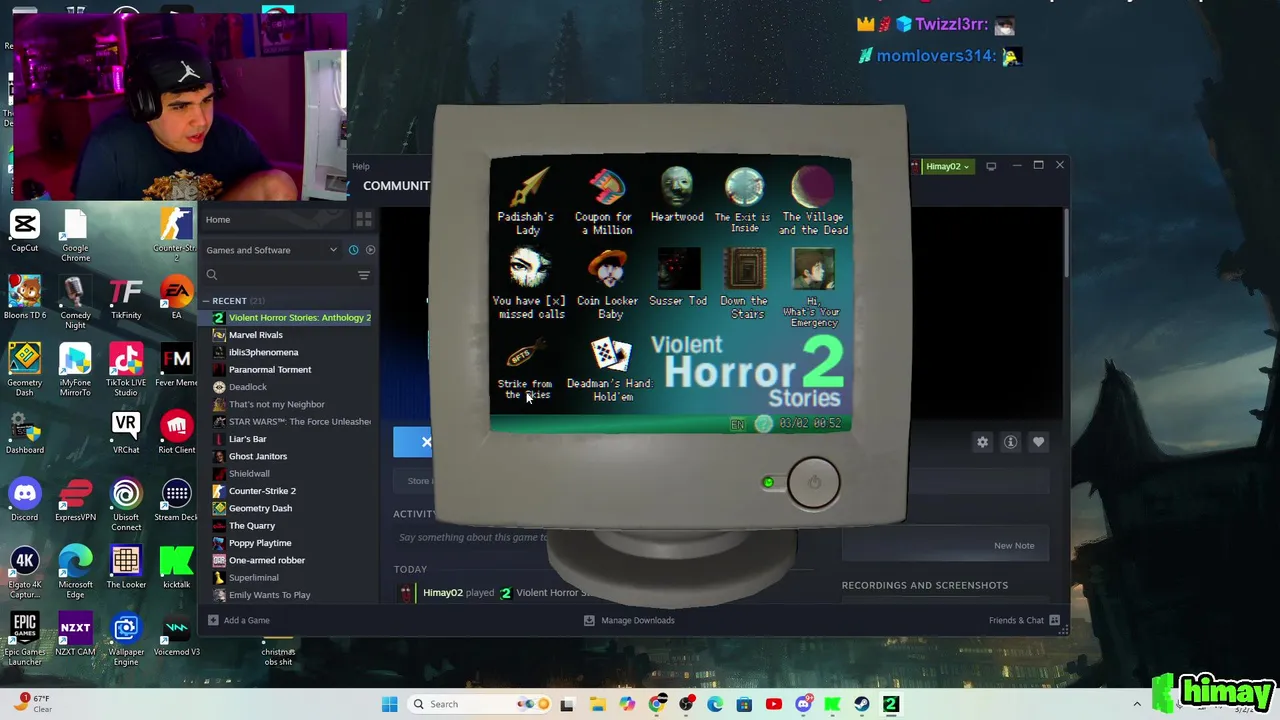The height and width of the screenshot is (720, 1280).
Task: Open the Padishah's Lady story icon
Action: tap(527, 201)
